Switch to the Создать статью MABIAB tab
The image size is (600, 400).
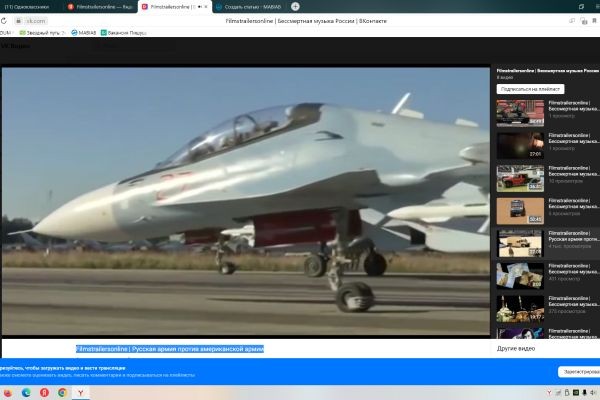coord(249,7)
